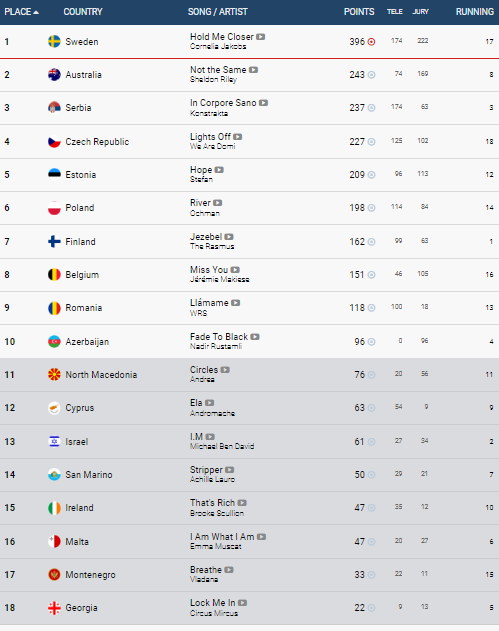Sort by JURY votes header

(421, 12)
